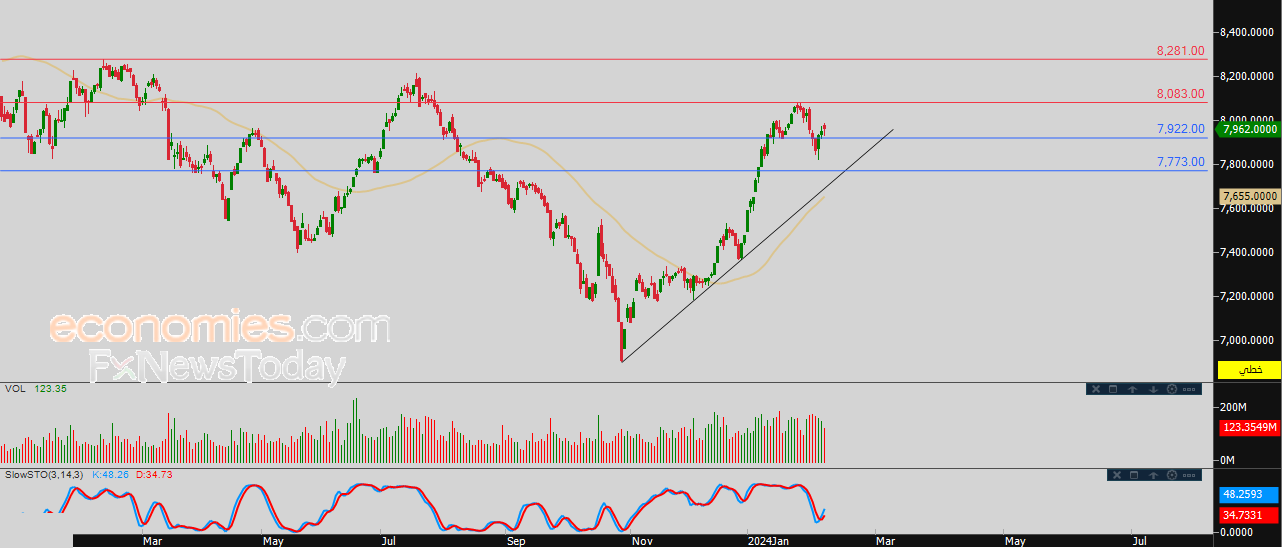The height and width of the screenshot is (548, 1282).
Task: Open VOL panel more options dots
Action: (x=1190, y=389)
